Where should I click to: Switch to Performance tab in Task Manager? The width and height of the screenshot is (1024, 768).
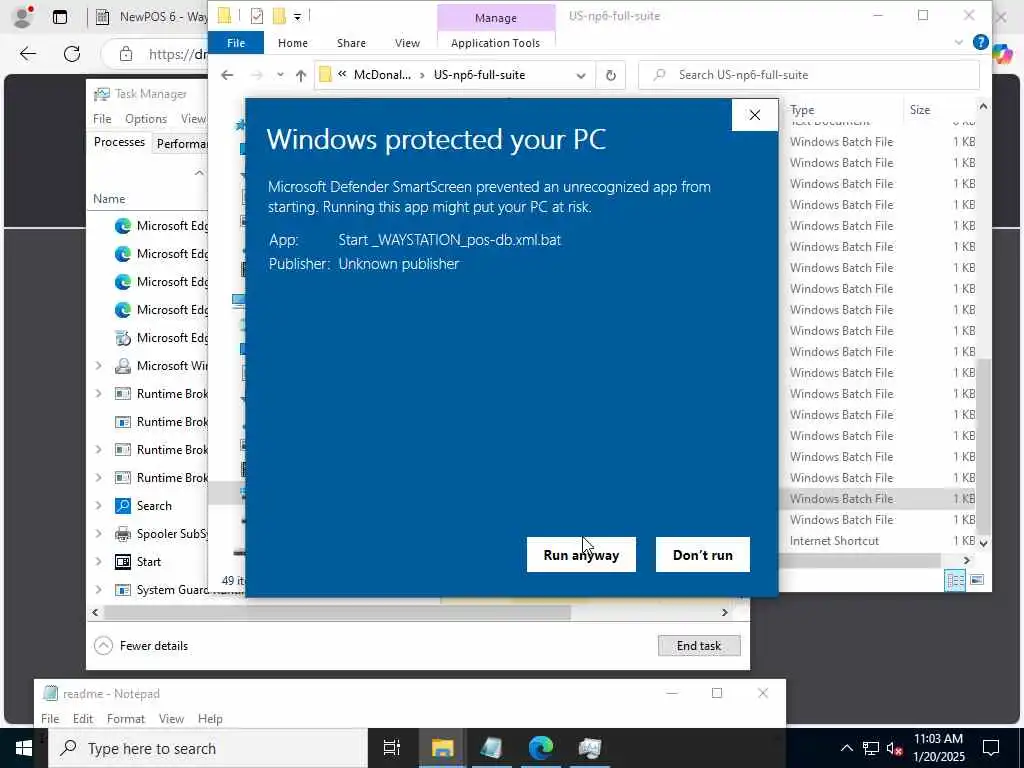pos(180,143)
